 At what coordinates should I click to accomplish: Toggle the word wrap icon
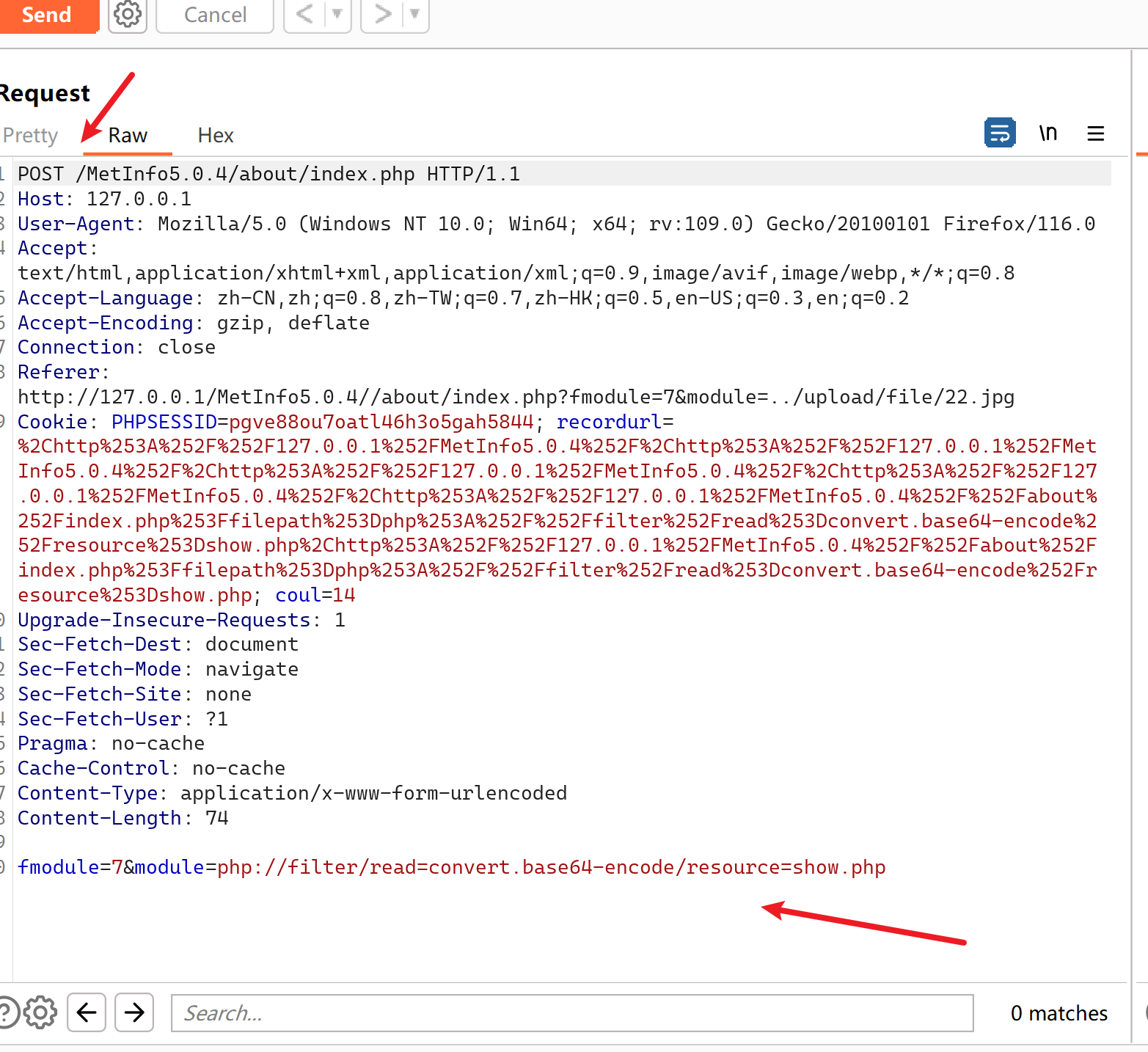tap(999, 133)
